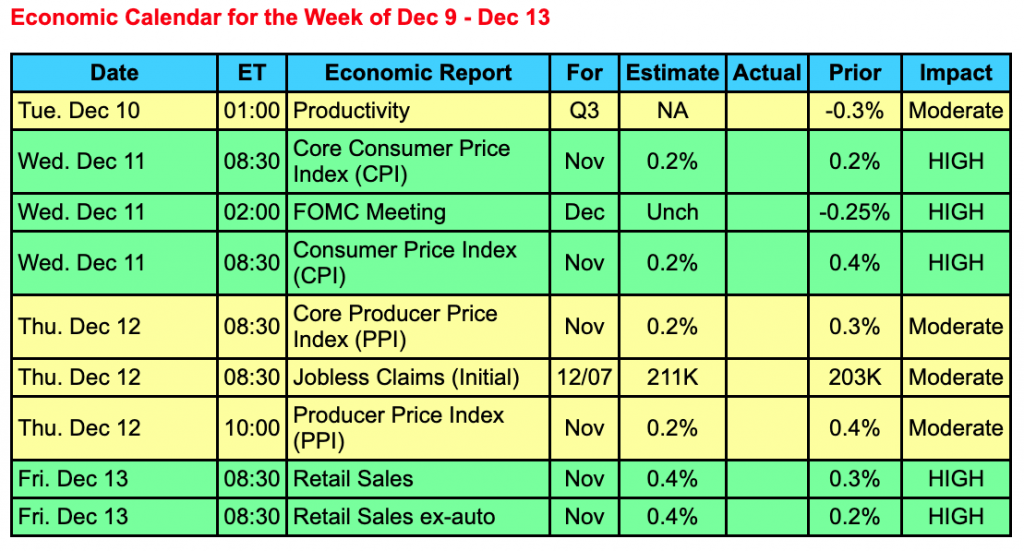Click the "Date" column header

point(114,73)
